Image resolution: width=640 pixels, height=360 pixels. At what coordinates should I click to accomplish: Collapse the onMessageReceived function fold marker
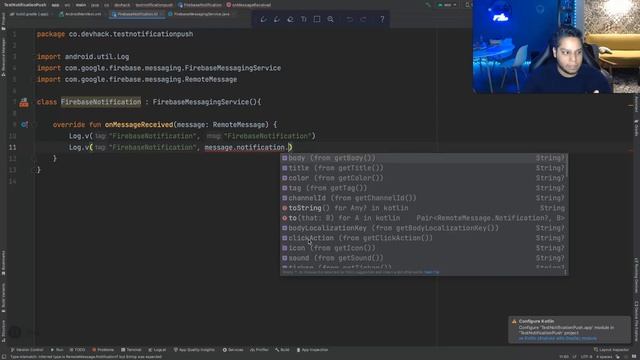pos(36,124)
